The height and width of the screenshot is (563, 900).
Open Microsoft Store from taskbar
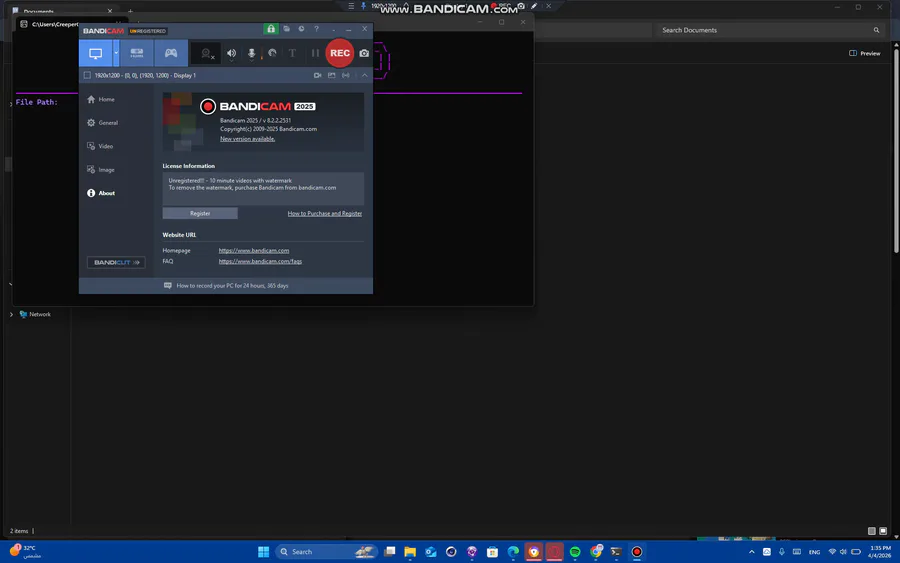(x=492, y=552)
